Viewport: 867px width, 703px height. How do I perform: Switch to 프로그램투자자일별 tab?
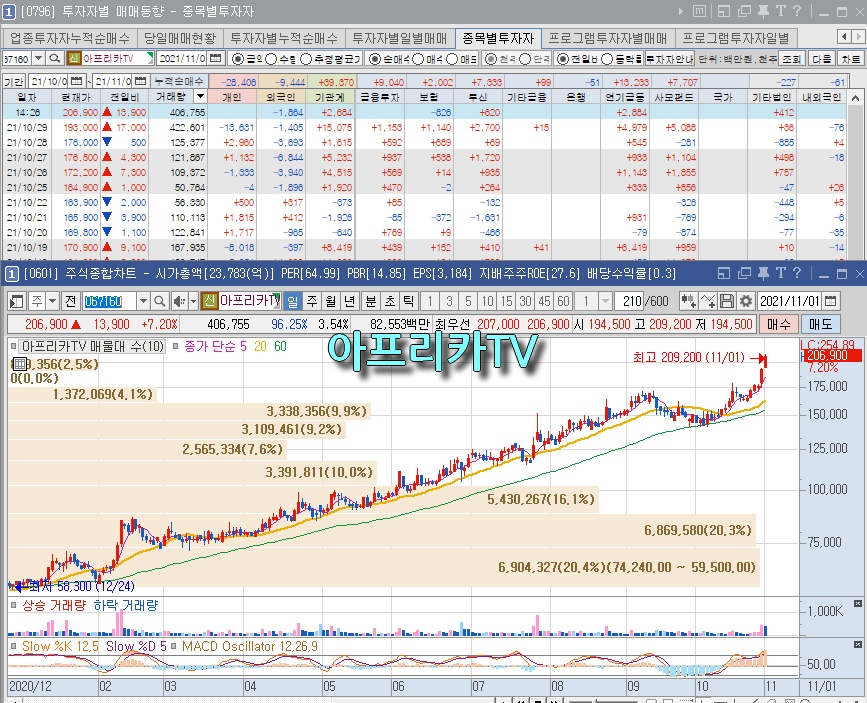pos(736,38)
